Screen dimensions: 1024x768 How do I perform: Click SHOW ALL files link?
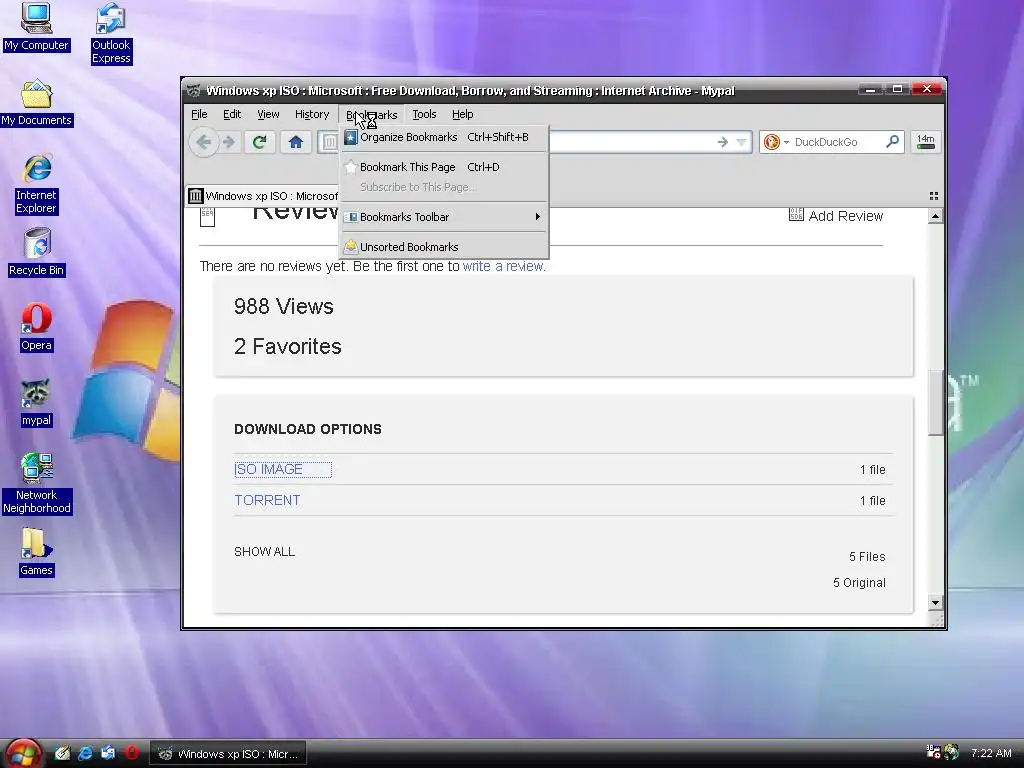(264, 552)
